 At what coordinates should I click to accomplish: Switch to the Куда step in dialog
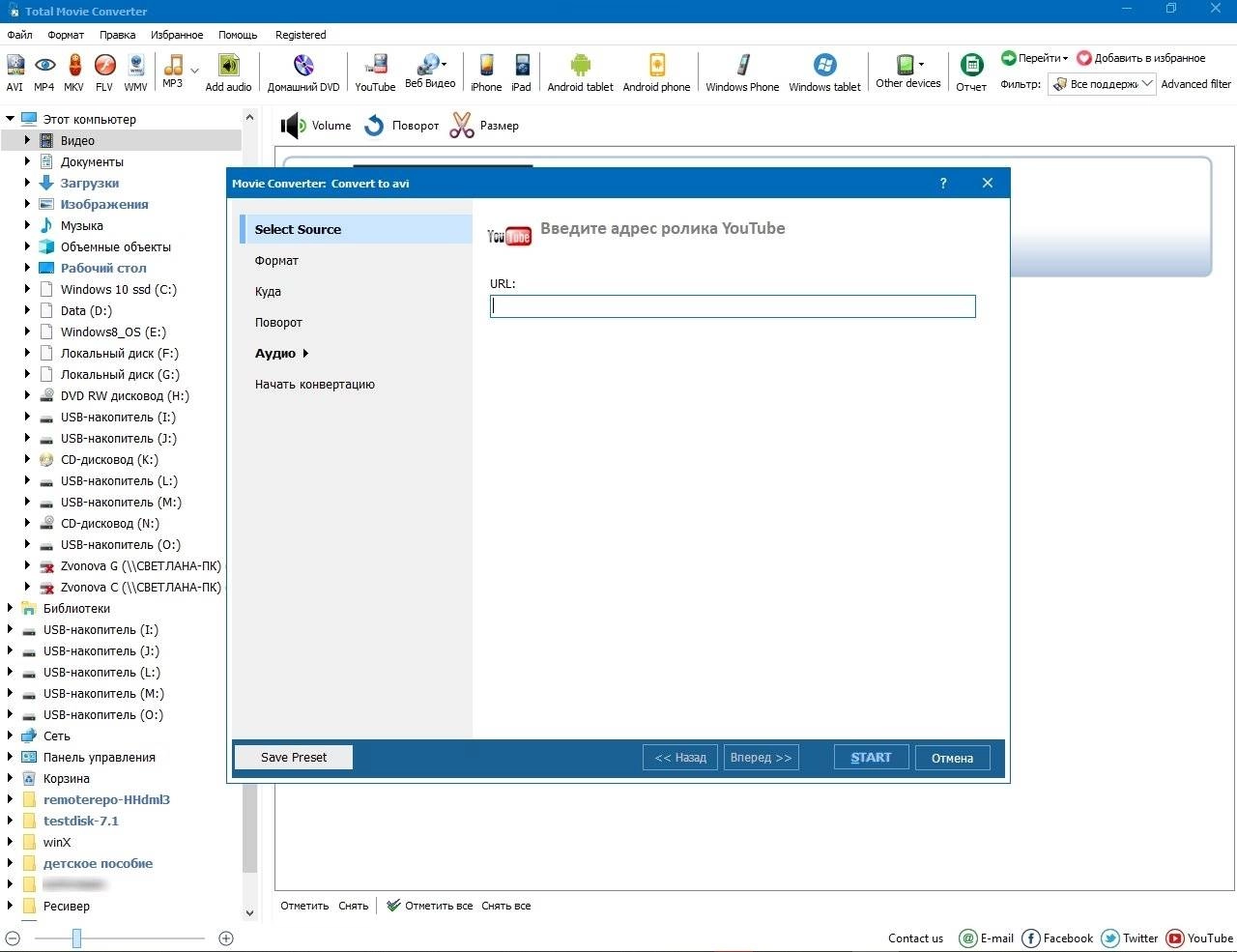[x=268, y=292]
